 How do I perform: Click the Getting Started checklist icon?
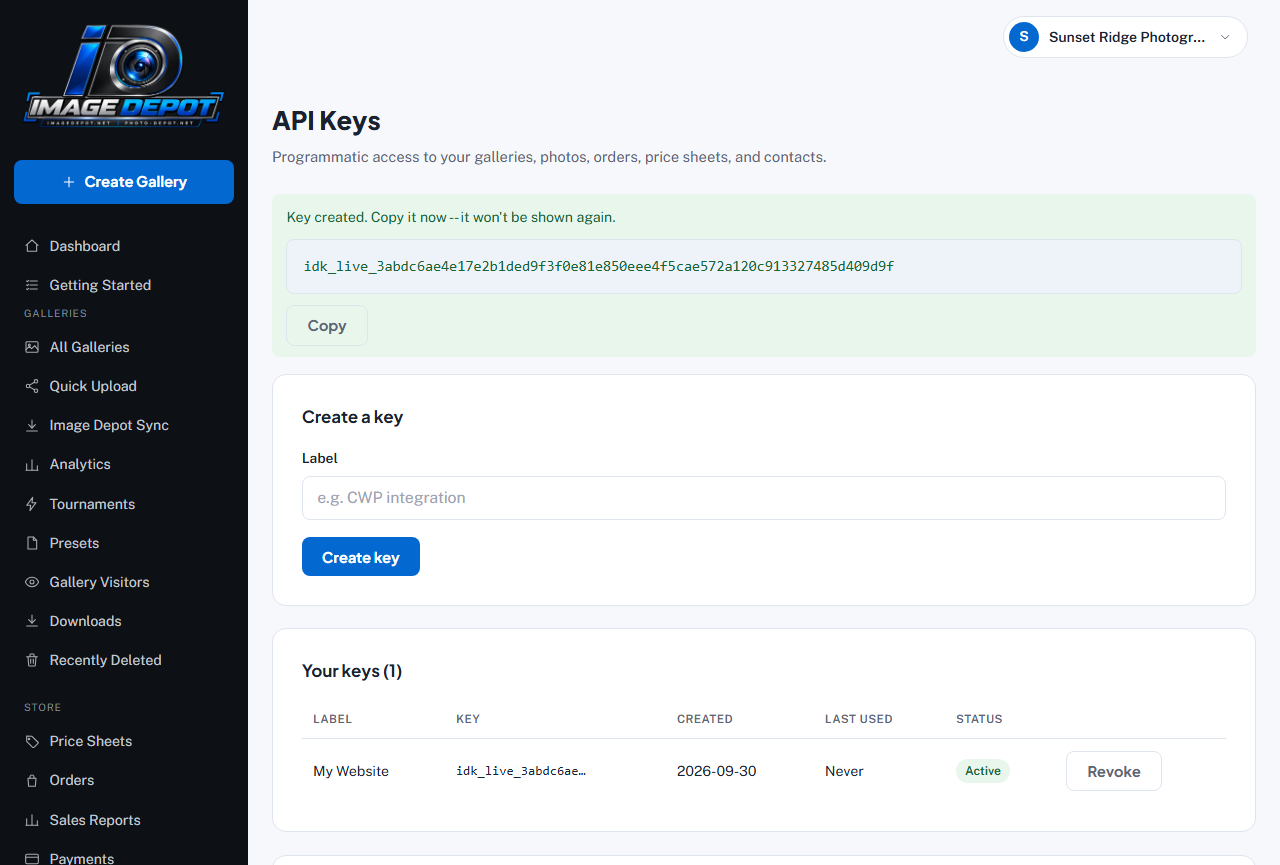32,285
